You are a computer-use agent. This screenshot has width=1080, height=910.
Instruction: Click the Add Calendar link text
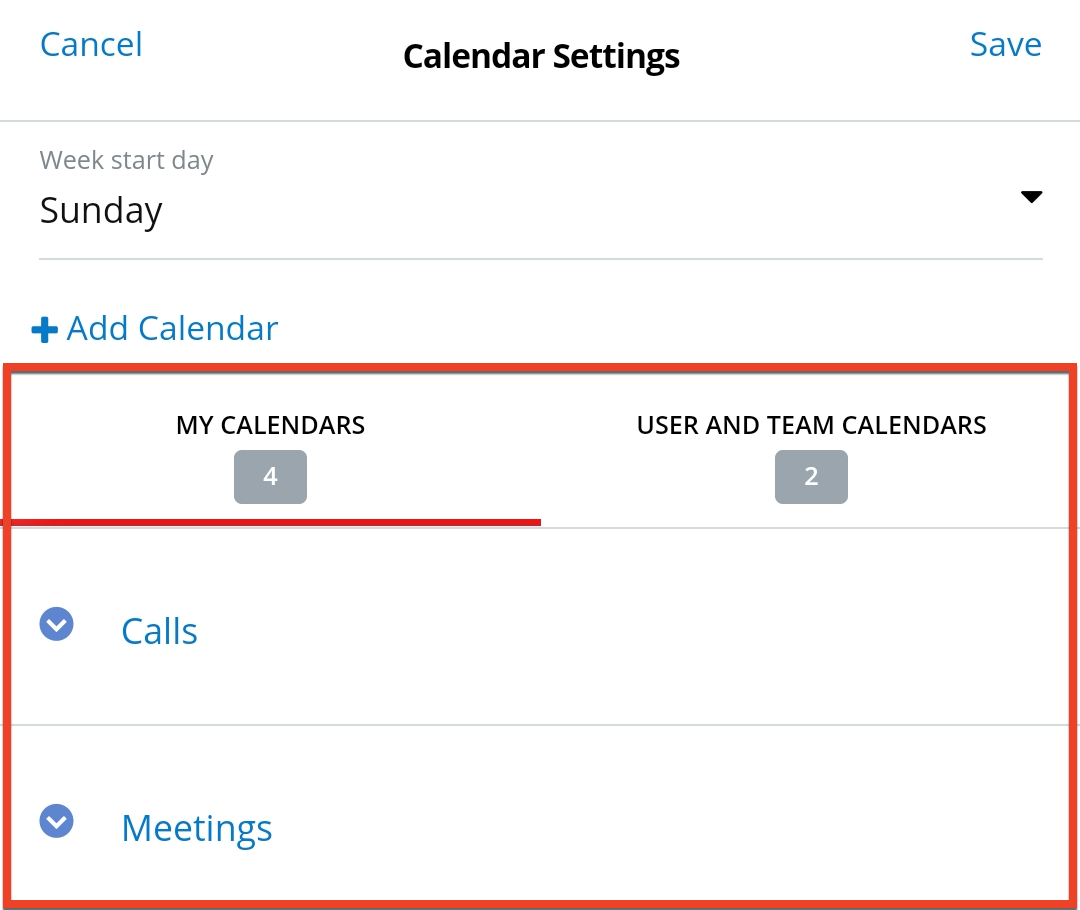[172, 328]
